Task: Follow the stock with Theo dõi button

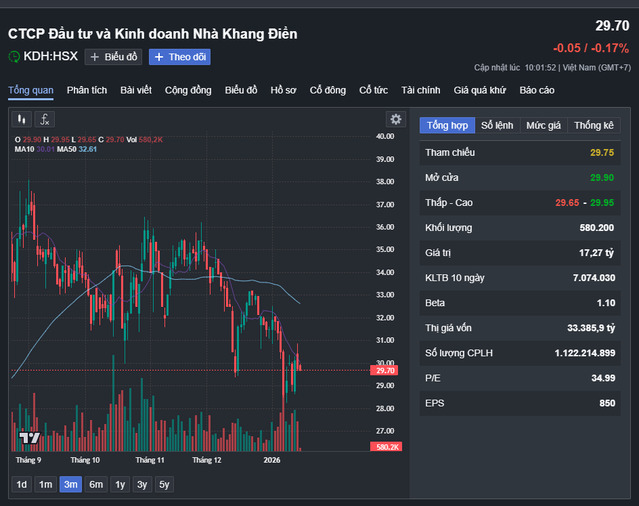Action: [180, 57]
